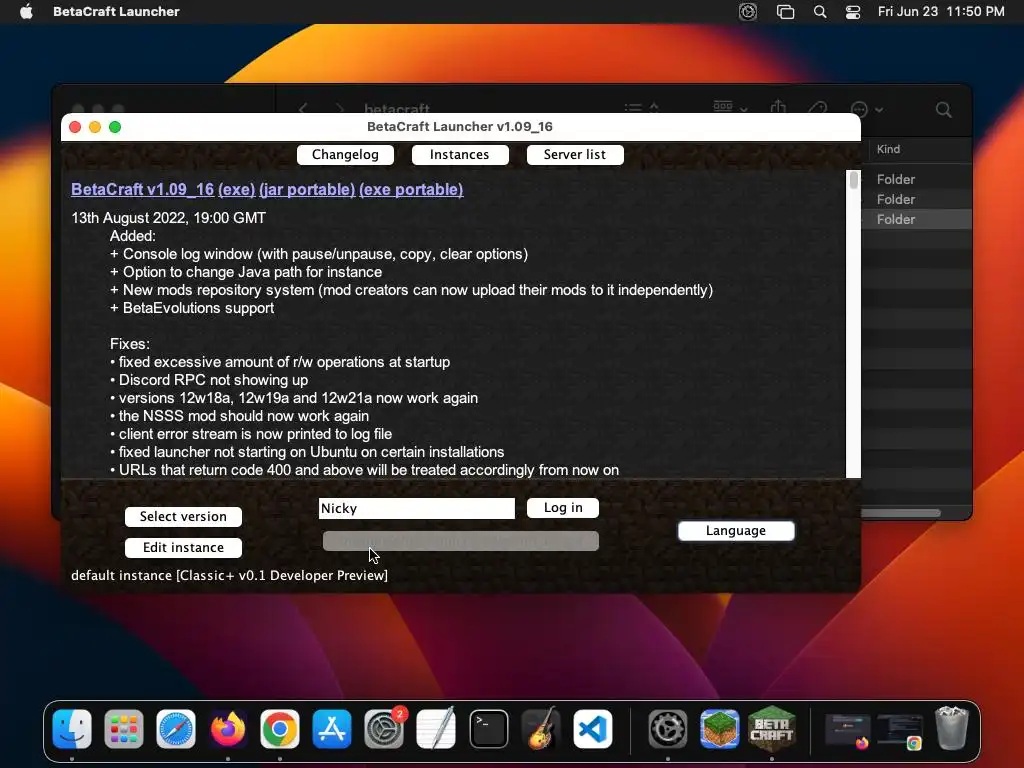Screen dimensions: 1024x768
Task: Open the (exe portable) download link
Action: [411, 189]
